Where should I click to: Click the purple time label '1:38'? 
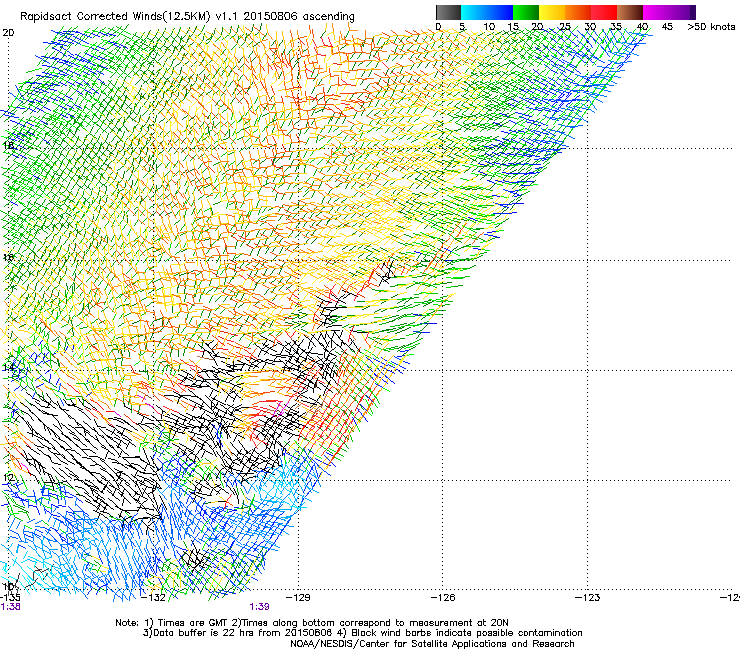tap(10, 607)
